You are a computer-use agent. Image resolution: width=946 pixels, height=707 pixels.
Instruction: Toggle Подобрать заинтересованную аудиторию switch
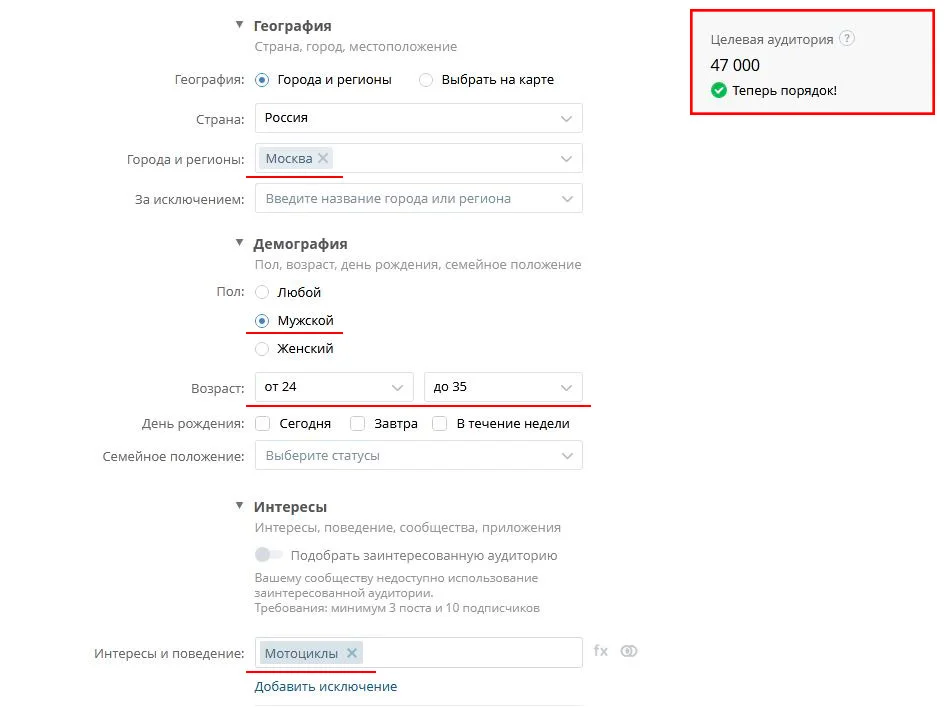269,555
